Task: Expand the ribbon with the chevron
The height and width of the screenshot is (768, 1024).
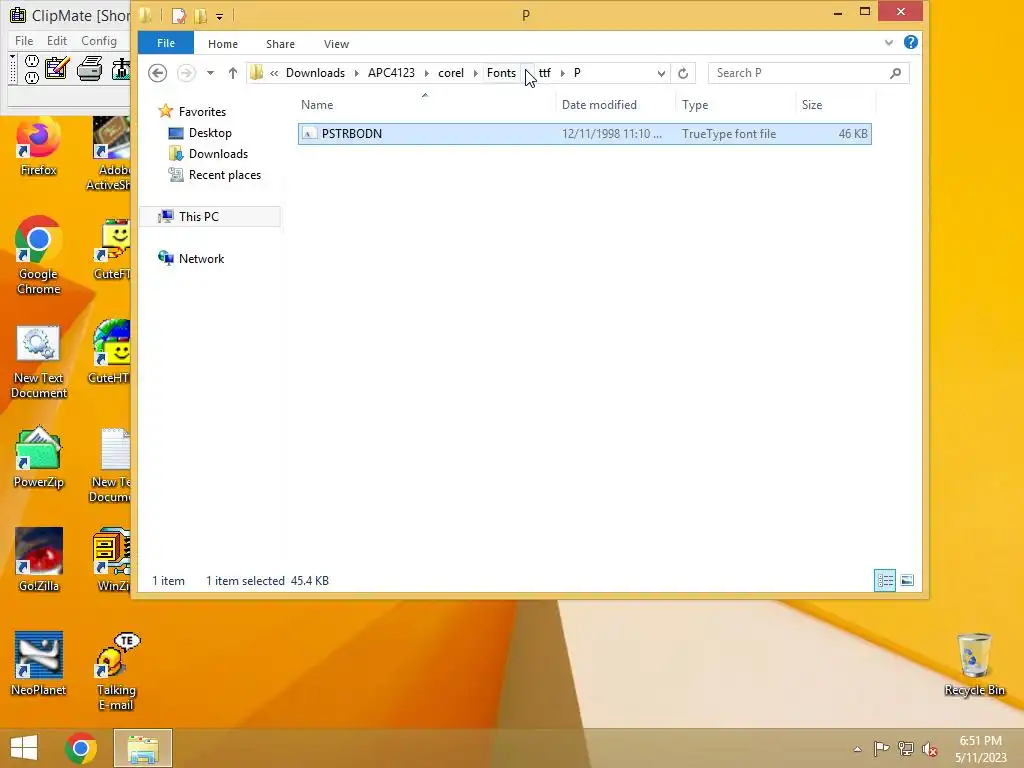Action: [x=889, y=43]
